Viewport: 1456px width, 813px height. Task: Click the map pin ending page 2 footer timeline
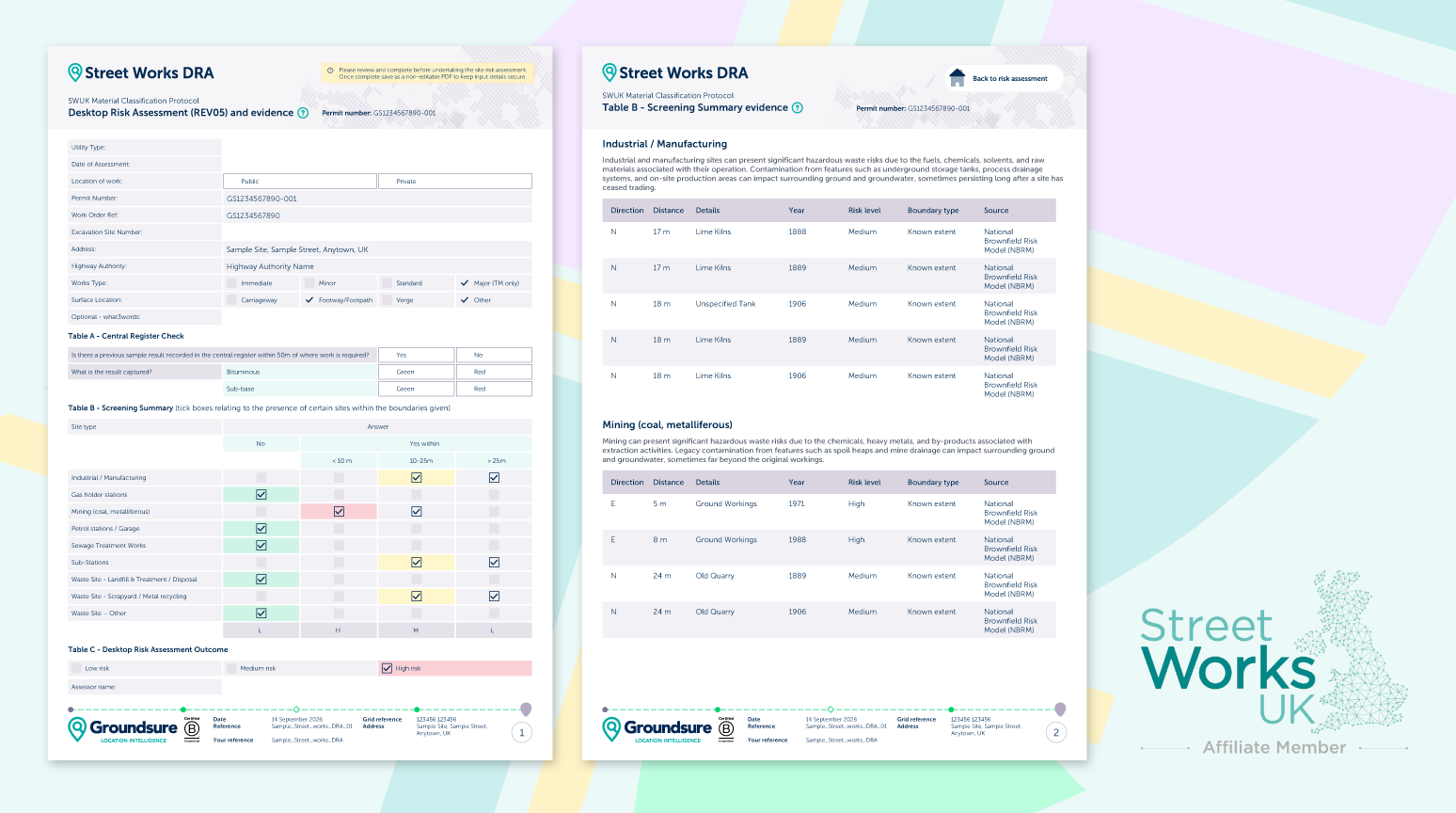click(x=1060, y=709)
